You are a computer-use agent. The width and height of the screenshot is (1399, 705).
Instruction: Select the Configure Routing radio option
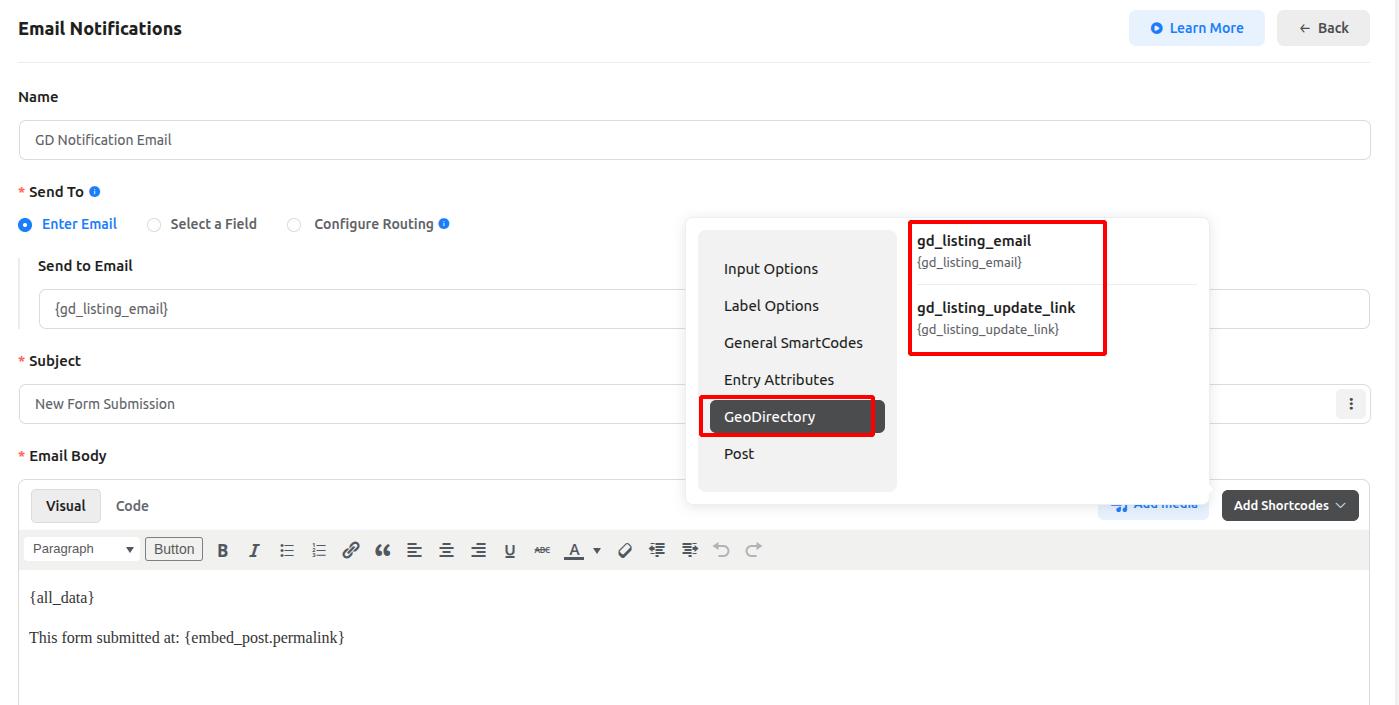(294, 225)
